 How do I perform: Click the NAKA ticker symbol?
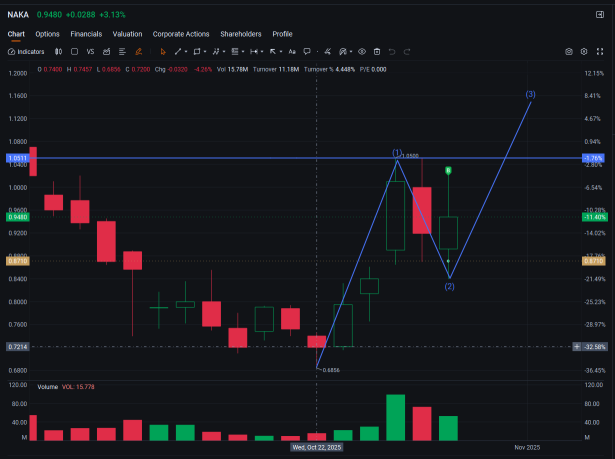18,15
